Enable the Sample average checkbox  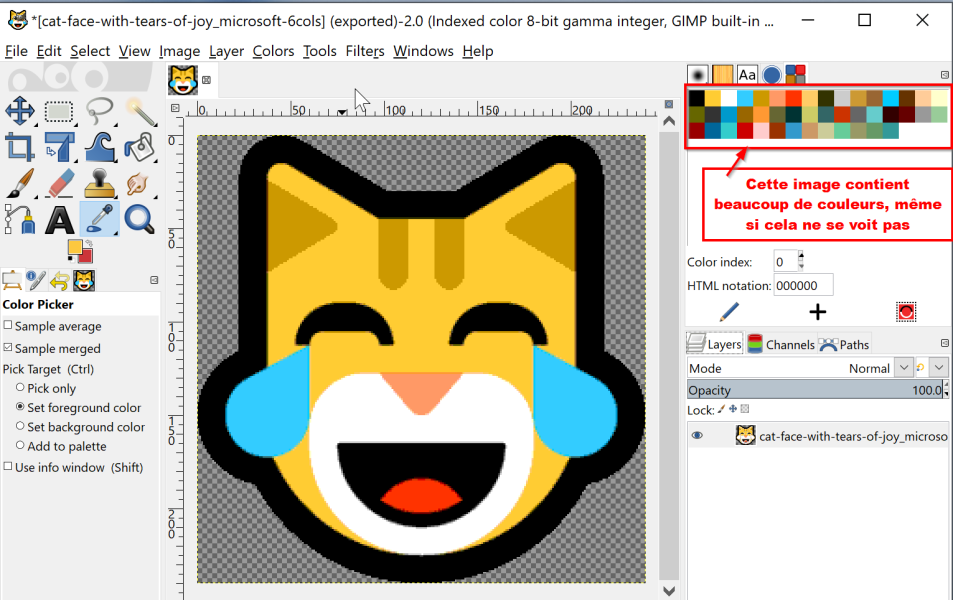(8, 325)
